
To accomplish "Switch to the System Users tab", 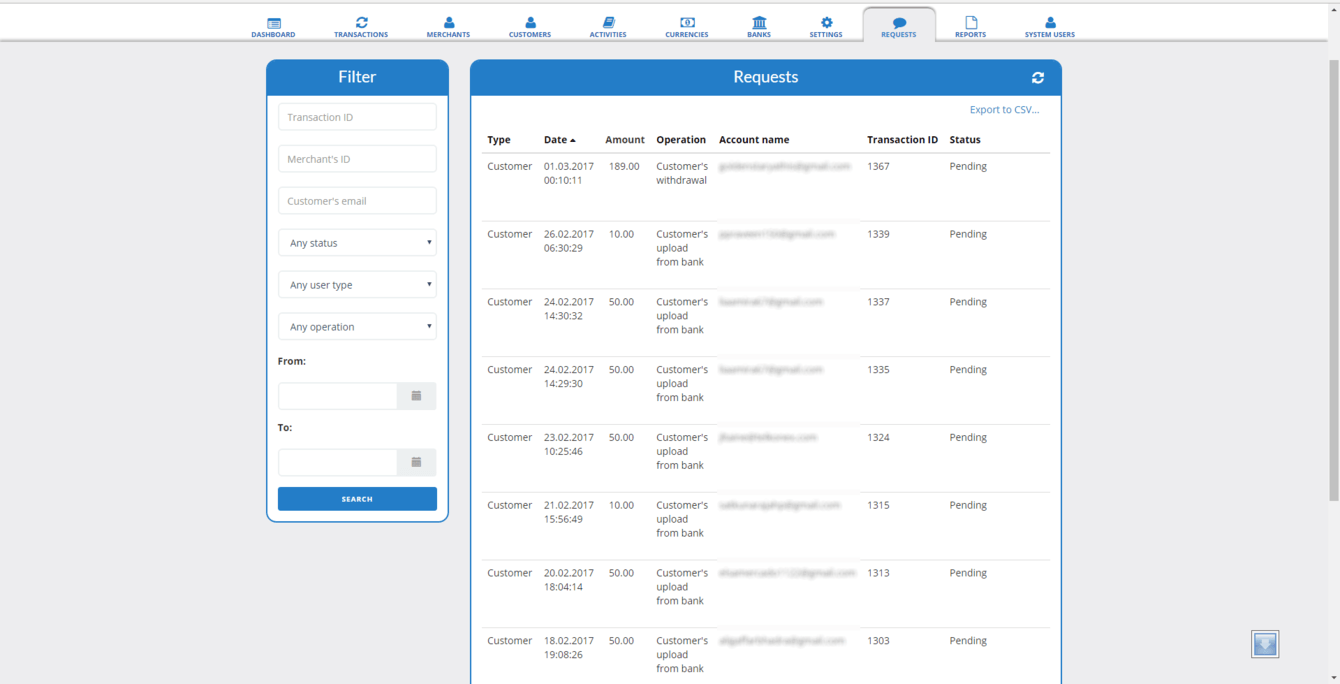I will (x=1049, y=27).
